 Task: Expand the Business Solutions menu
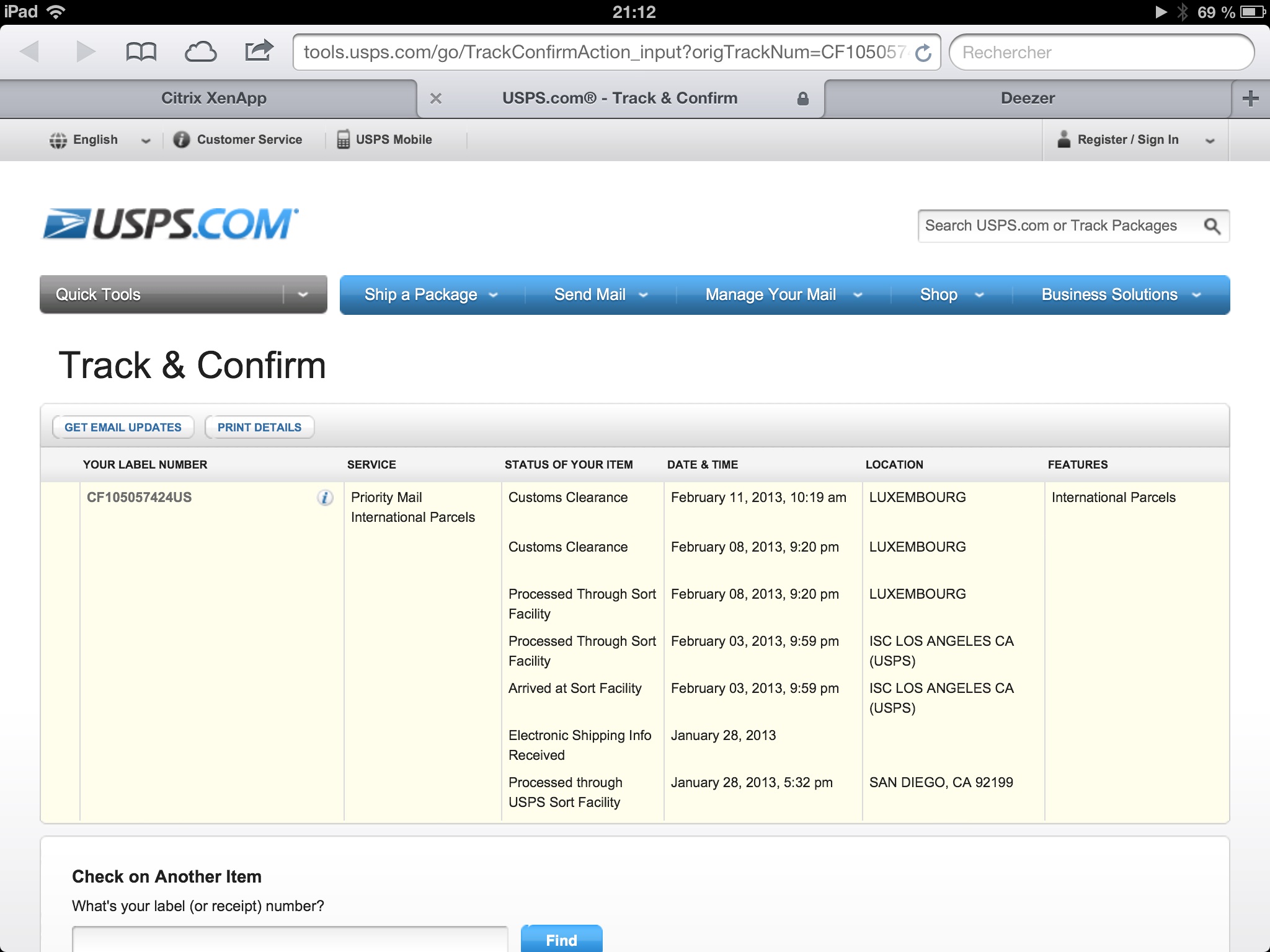1121,295
